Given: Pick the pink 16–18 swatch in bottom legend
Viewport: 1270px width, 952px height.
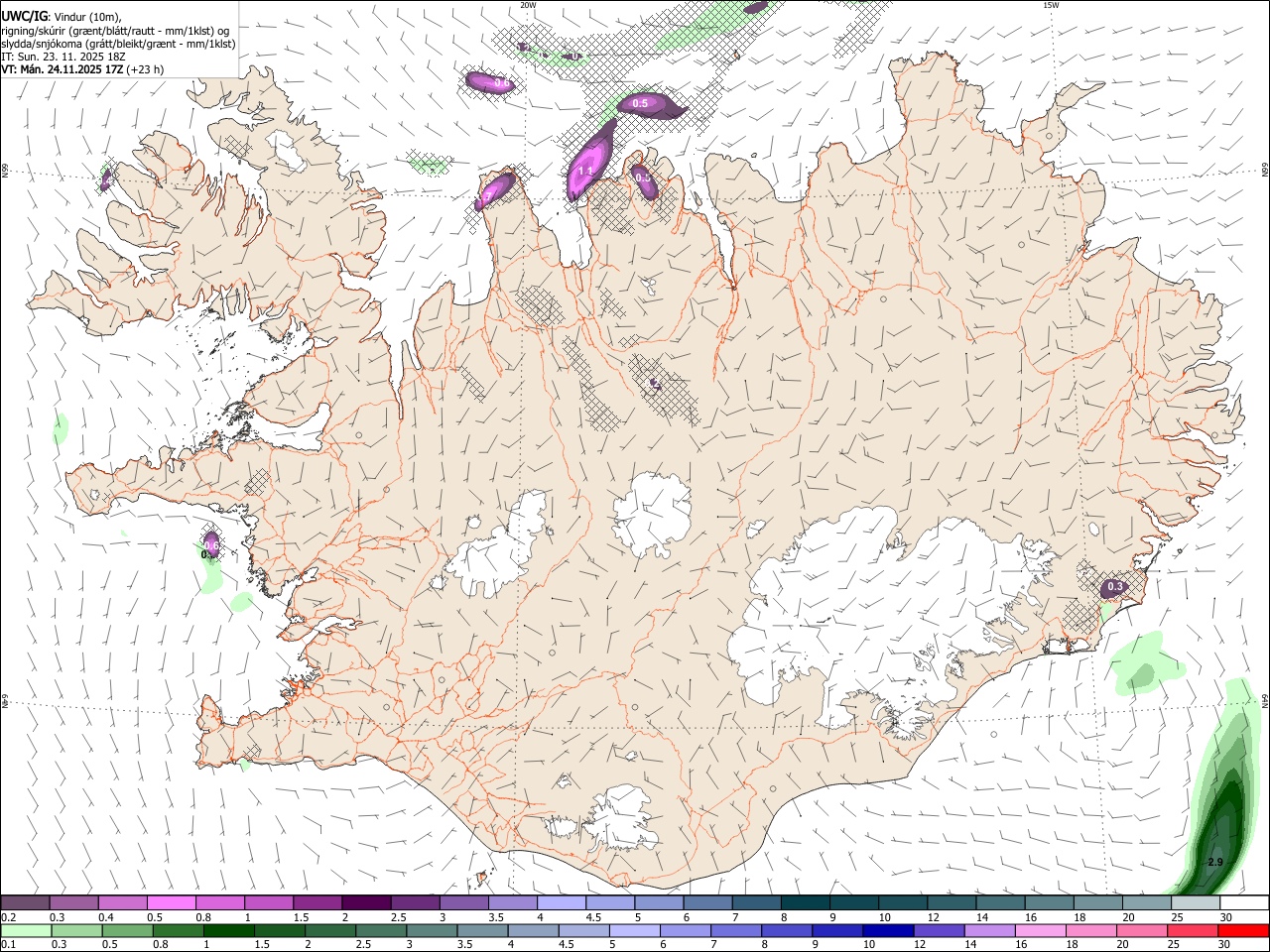Looking at the screenshot, I should pos(1041,931).
